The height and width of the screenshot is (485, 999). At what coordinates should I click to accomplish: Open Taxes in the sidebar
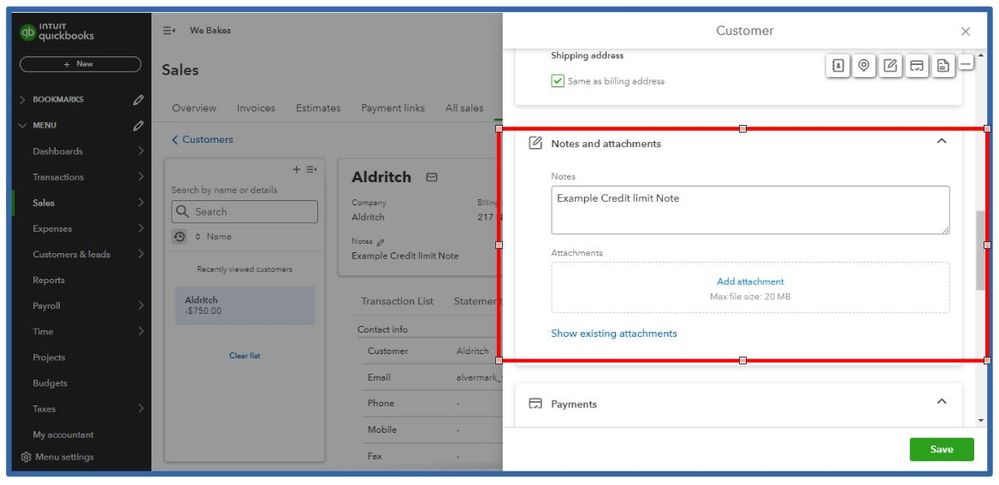tap(44, 409)
